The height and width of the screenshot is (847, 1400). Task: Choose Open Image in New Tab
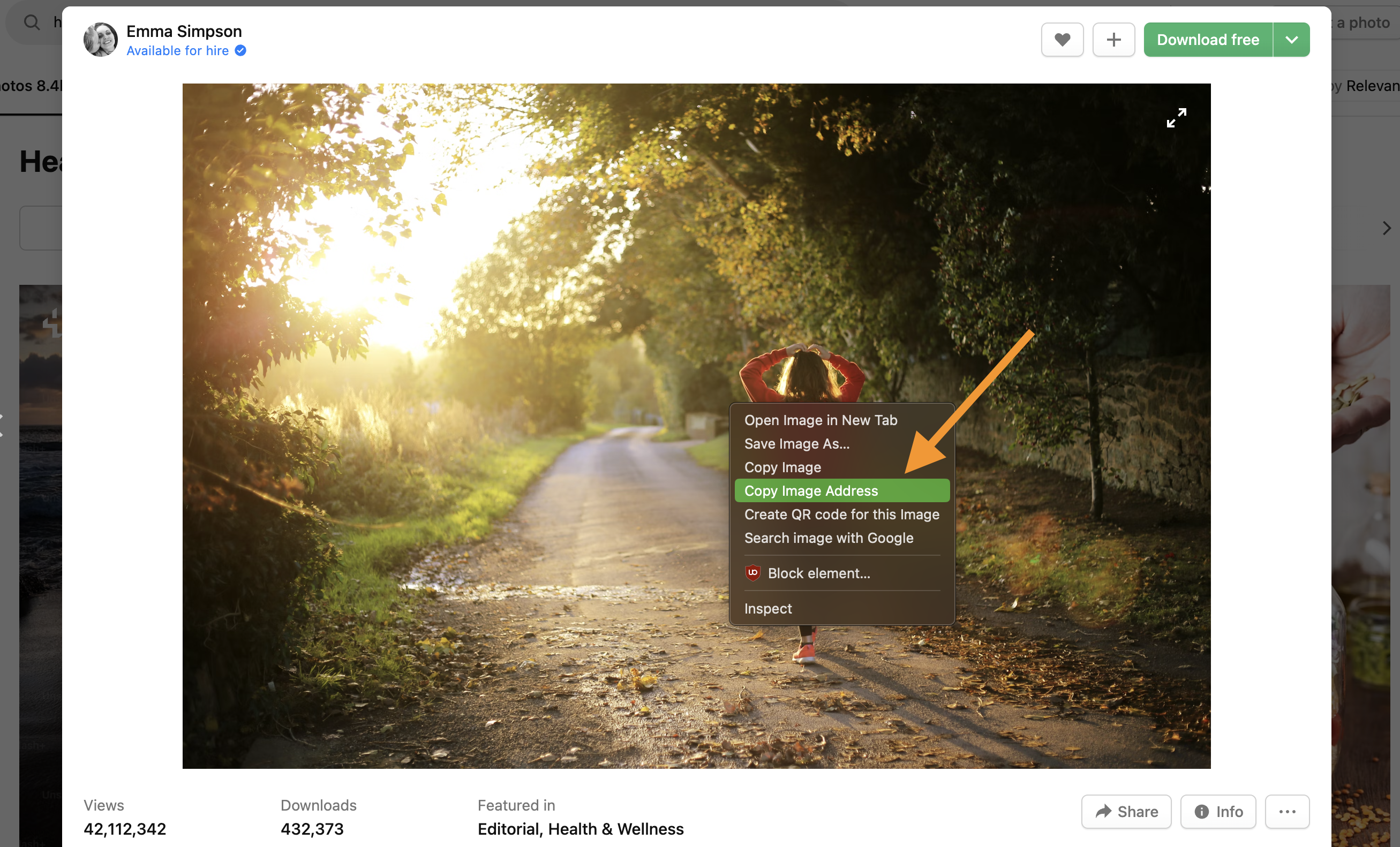click(821, 420)
